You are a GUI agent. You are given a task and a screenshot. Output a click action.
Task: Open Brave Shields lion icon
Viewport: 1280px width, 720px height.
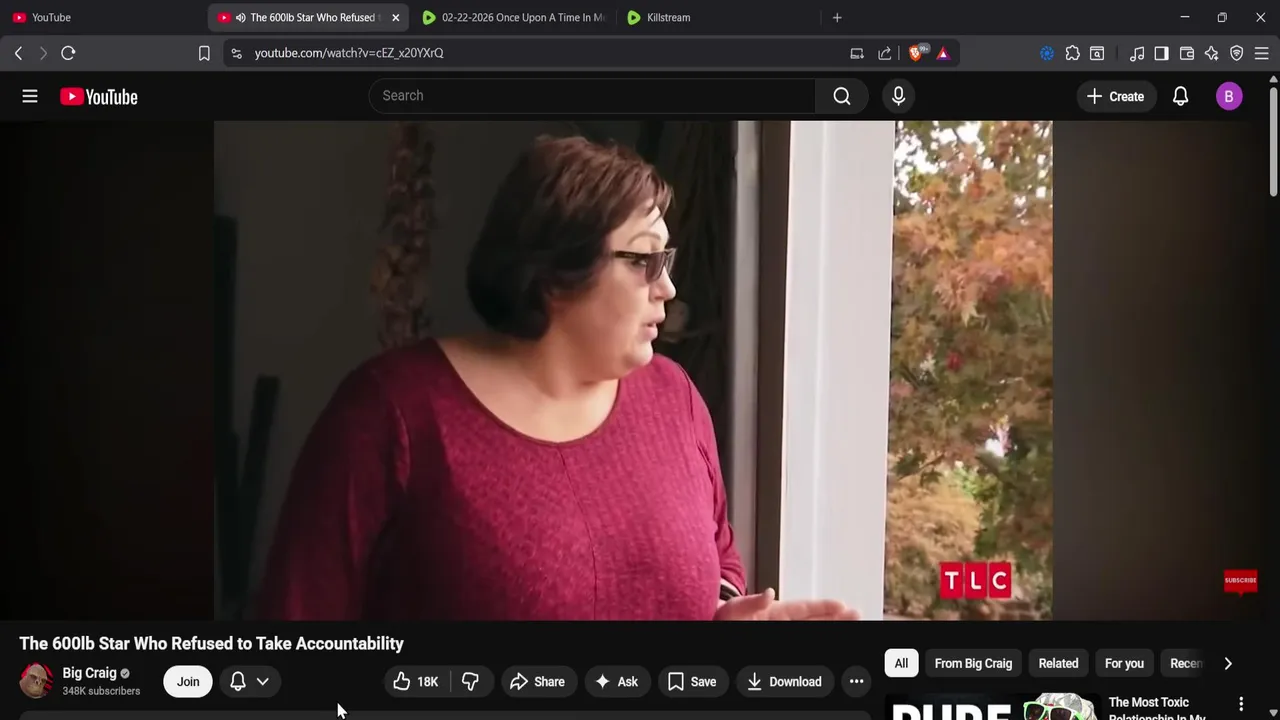point(916,53)
